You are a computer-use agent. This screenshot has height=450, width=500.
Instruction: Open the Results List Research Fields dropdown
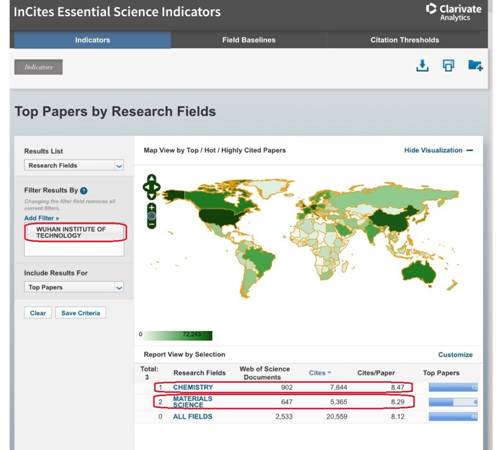(74, 165)
